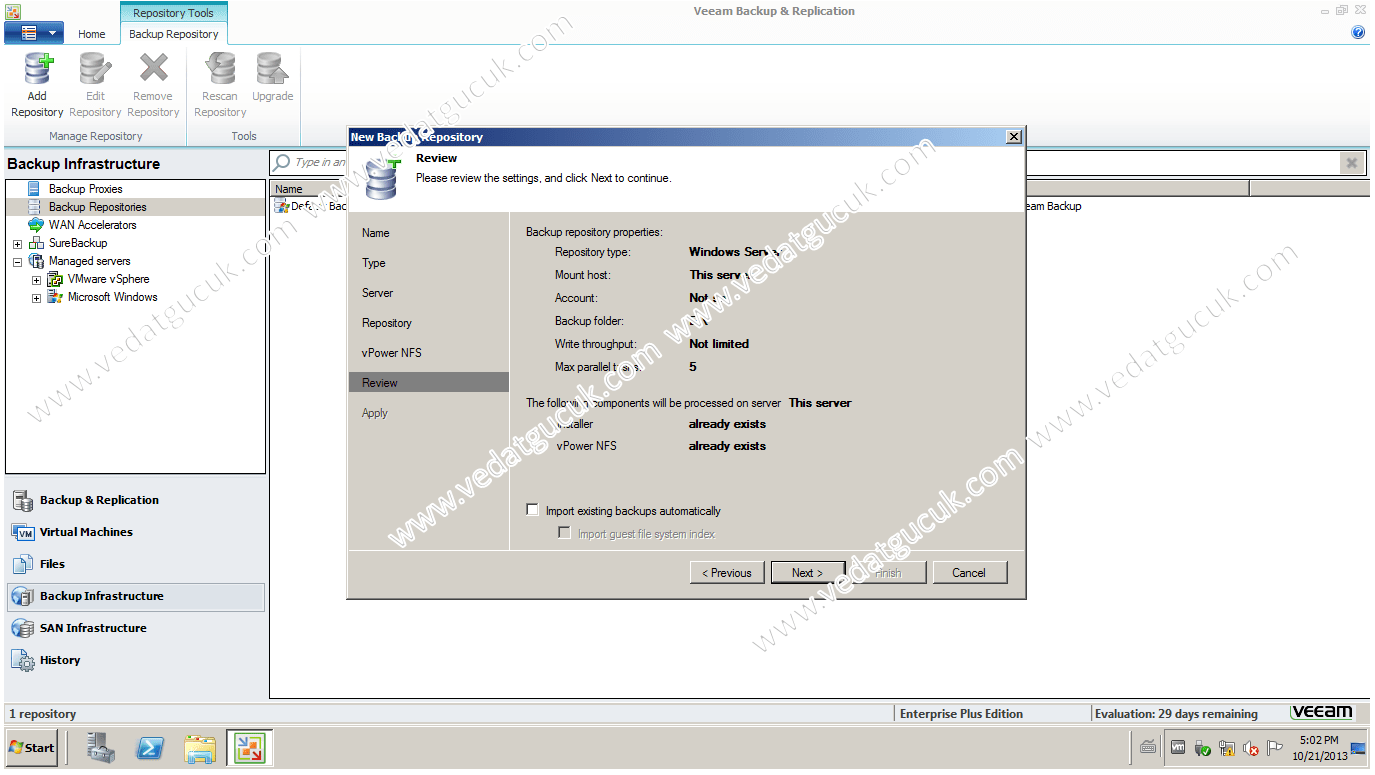Clear the search with the X button
The height and width of the screenshot is (775, 1375).
[x=1352, y=163]
